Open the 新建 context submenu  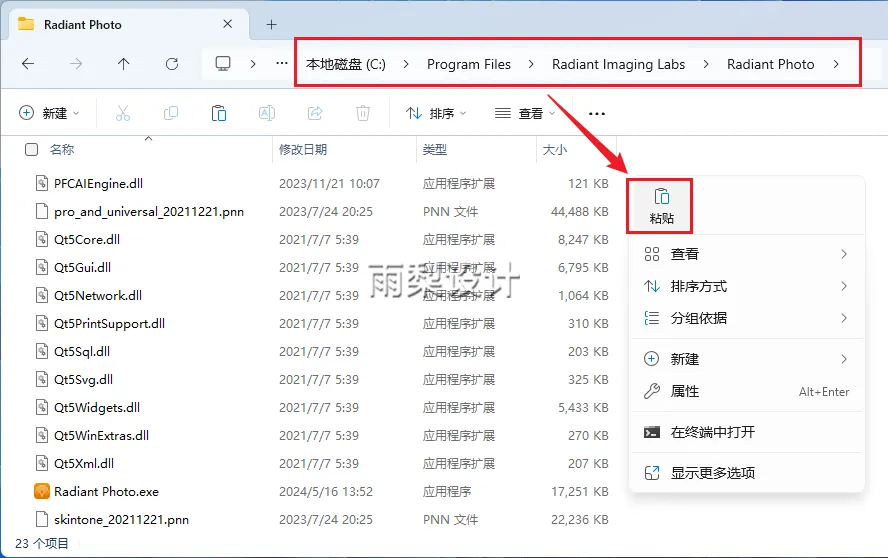[746, 359]
